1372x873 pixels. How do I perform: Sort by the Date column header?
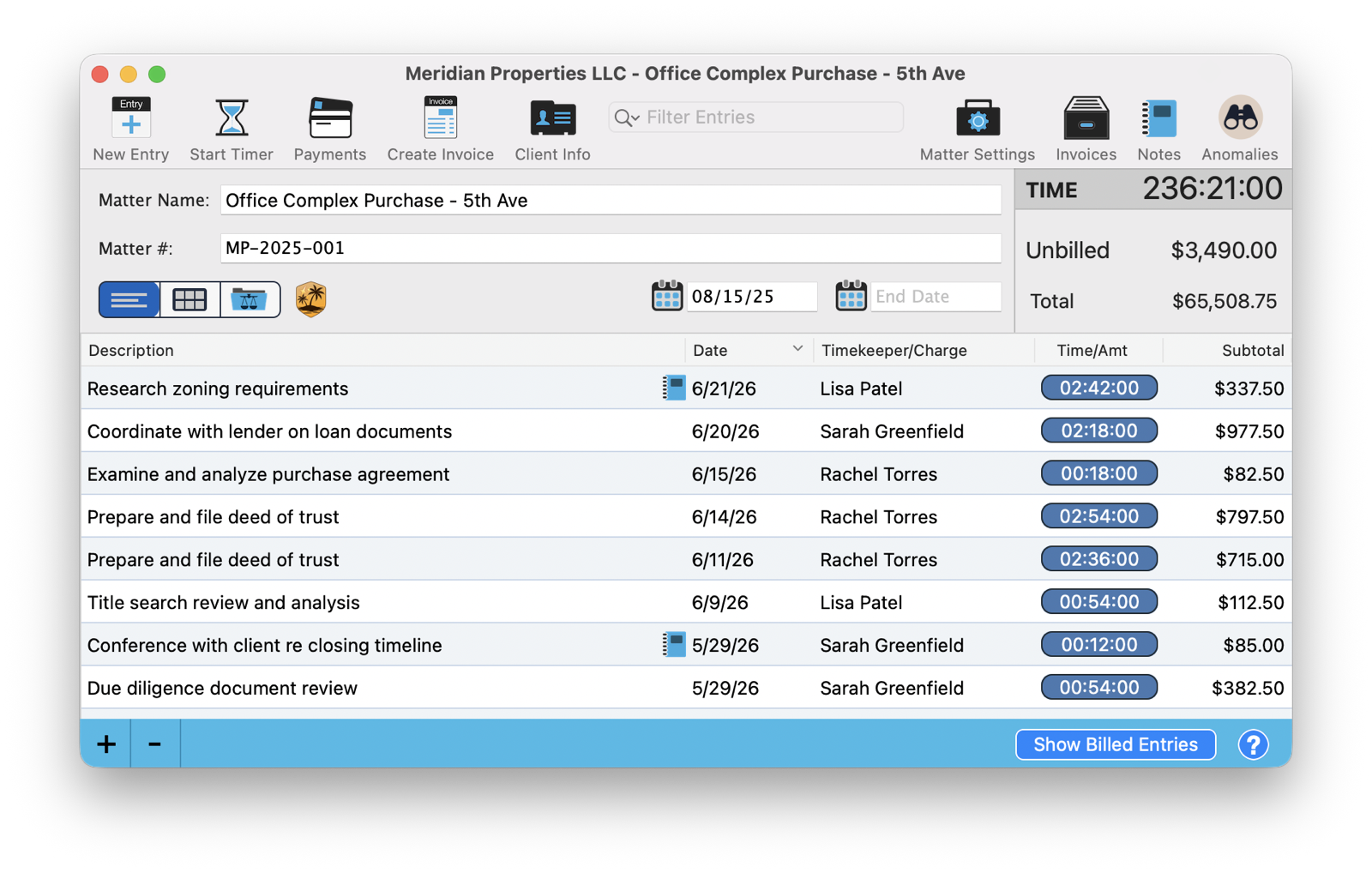click(748, 350)
